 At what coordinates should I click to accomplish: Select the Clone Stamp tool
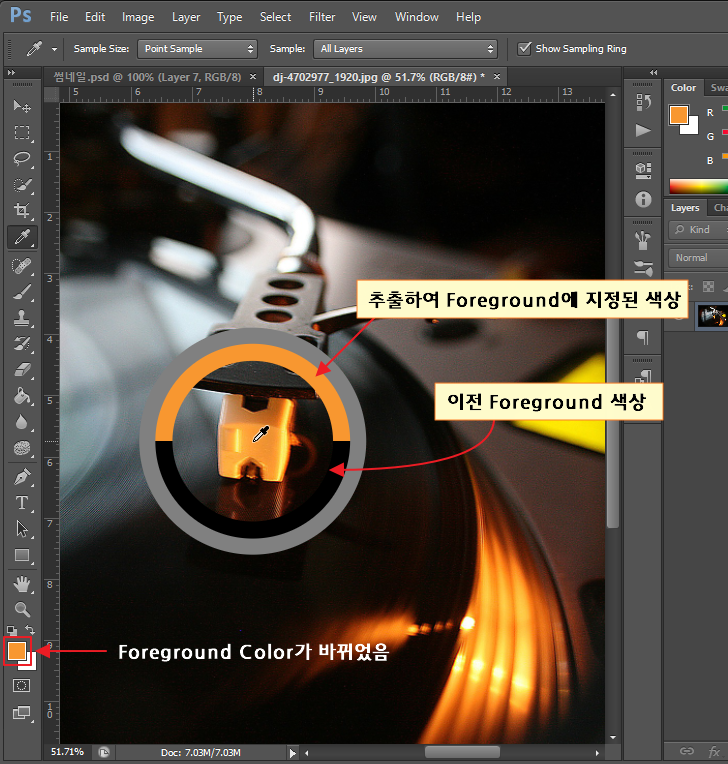click(x=21, y=318)
